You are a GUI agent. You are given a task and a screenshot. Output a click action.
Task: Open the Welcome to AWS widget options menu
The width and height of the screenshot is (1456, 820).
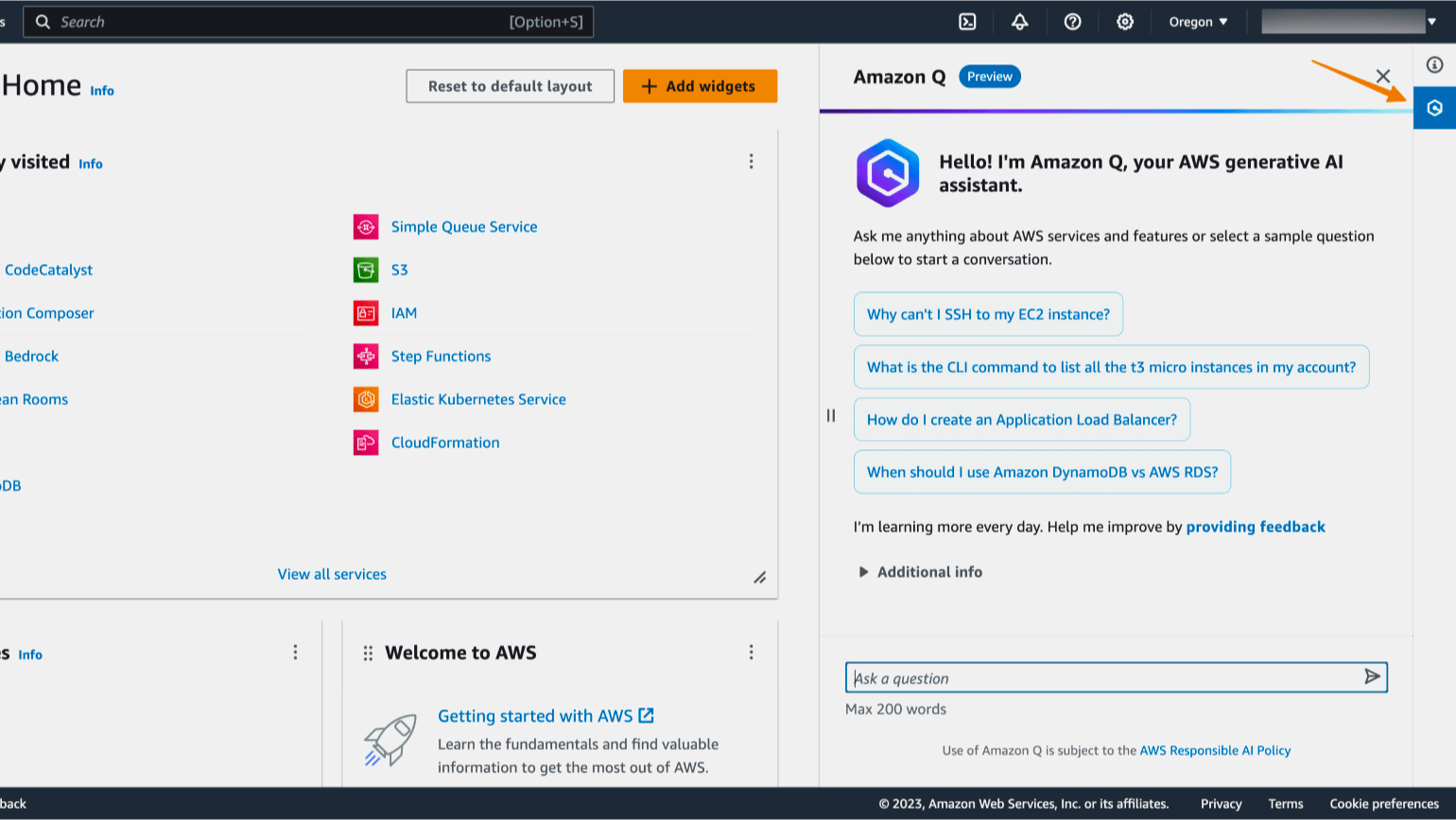pos(751,653)
